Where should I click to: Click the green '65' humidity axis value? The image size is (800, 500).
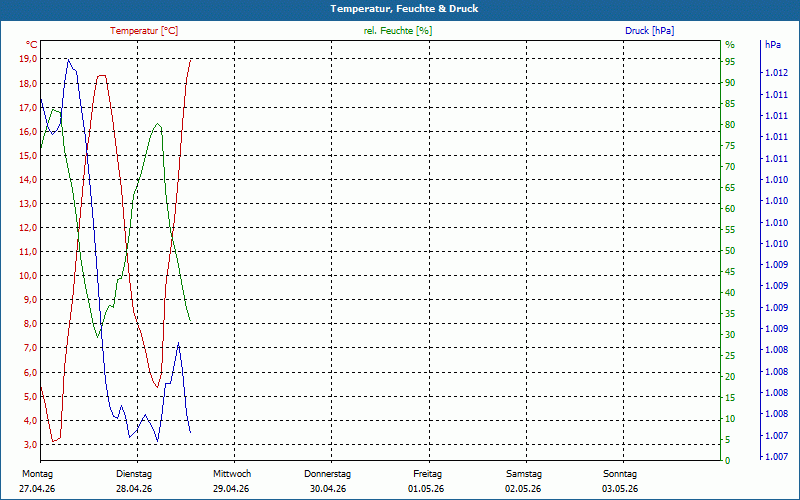click(730, 188)
